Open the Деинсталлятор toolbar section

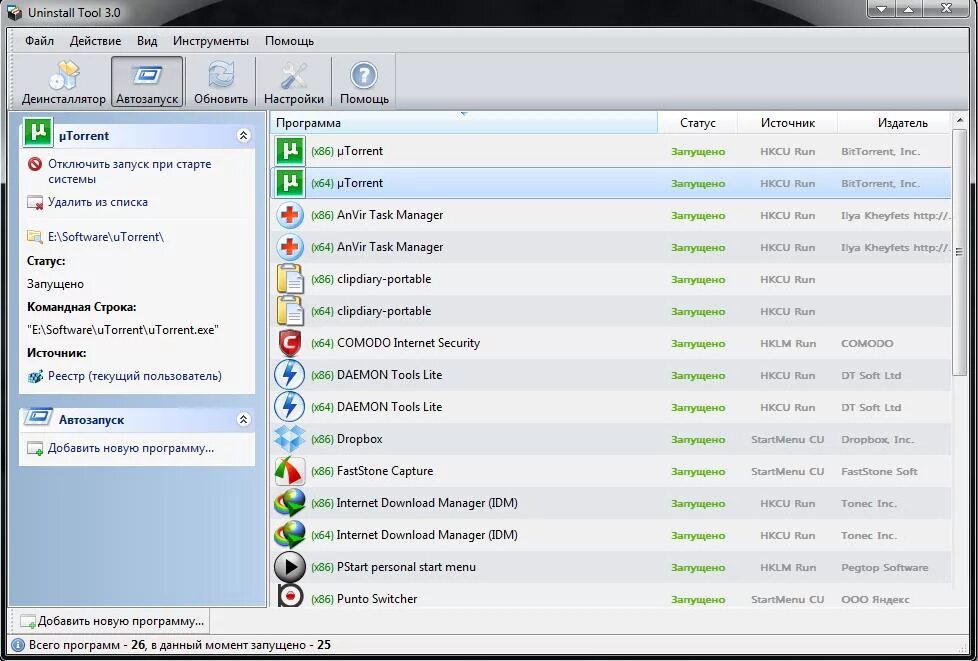click(64, 82)
